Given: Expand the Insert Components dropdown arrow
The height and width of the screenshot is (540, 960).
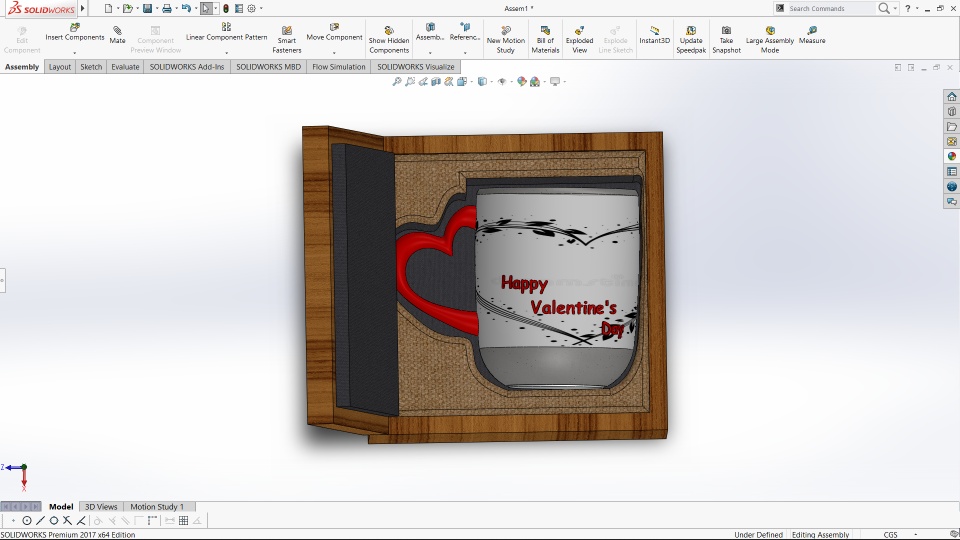Looking at the screenshot, I should pos(75,52).
